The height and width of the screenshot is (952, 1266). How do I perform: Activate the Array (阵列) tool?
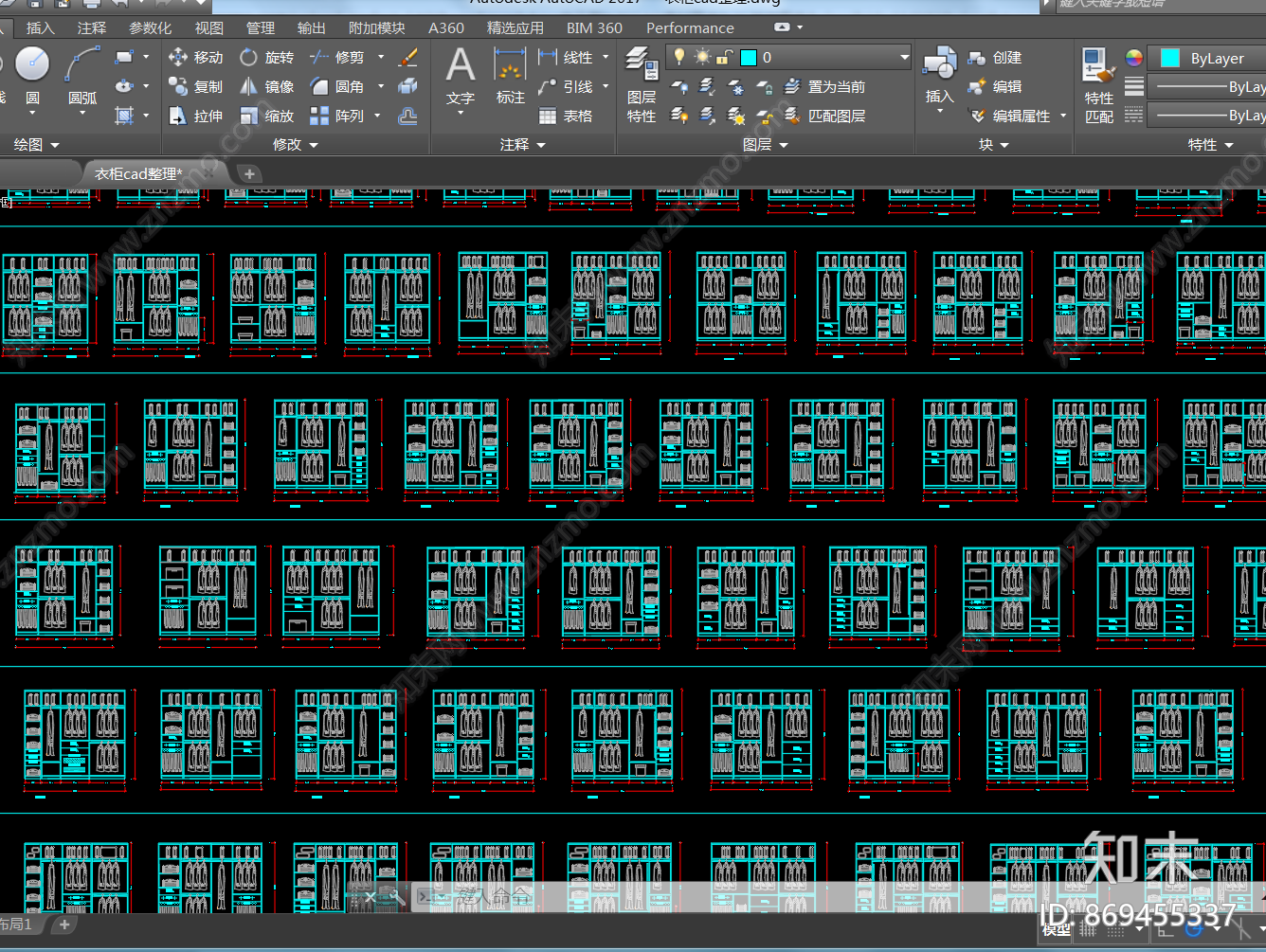pos(337,117)
